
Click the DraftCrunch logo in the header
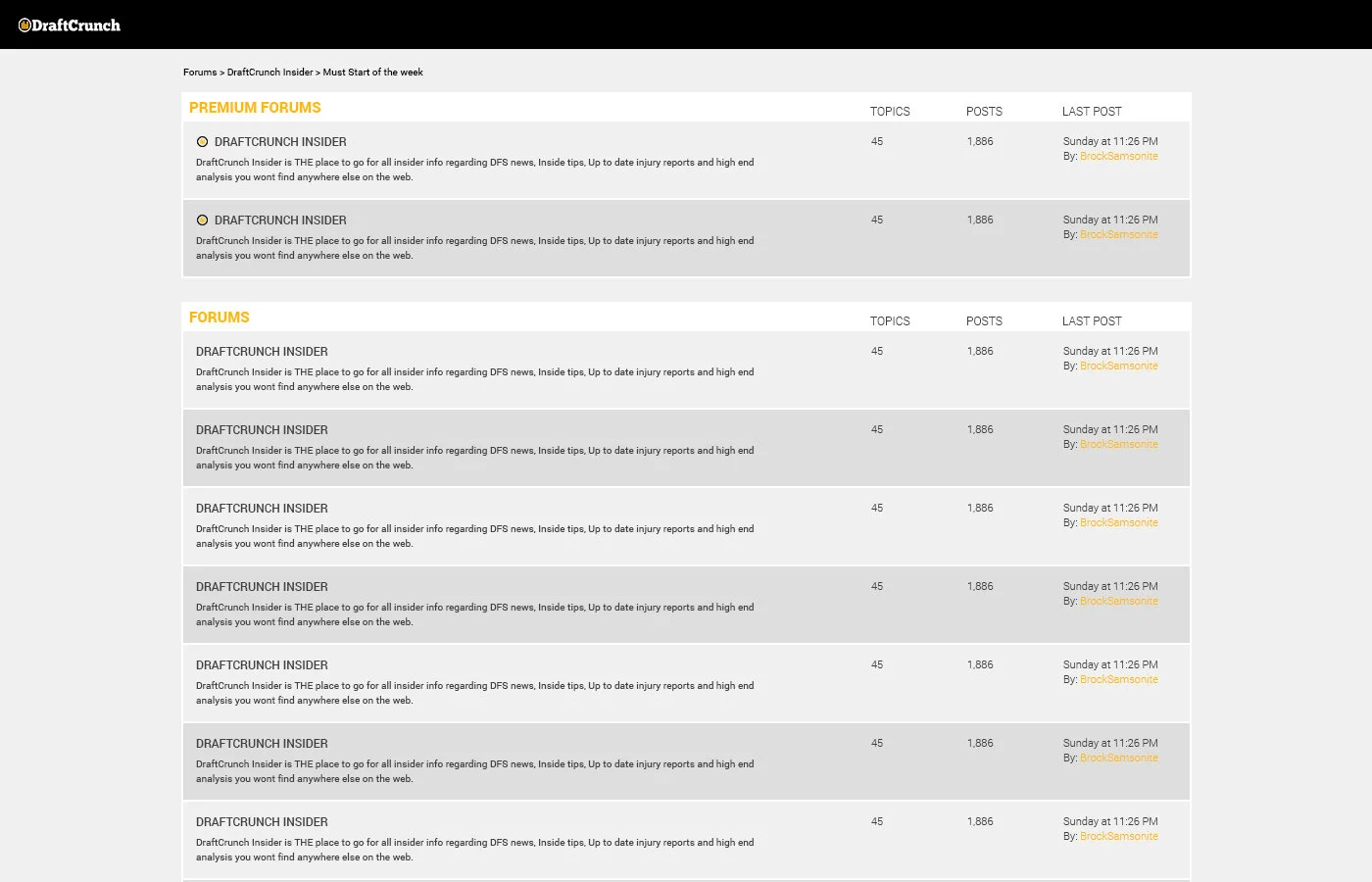point(70,25)
